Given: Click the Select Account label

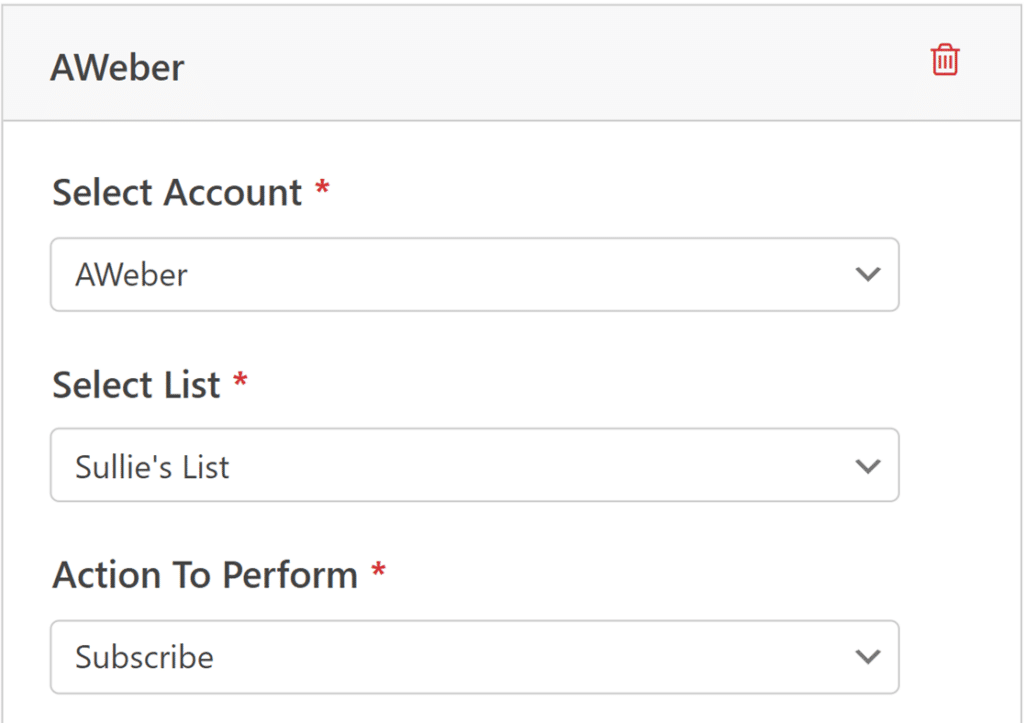Looking at the screenshot, I should coord(177,192).
